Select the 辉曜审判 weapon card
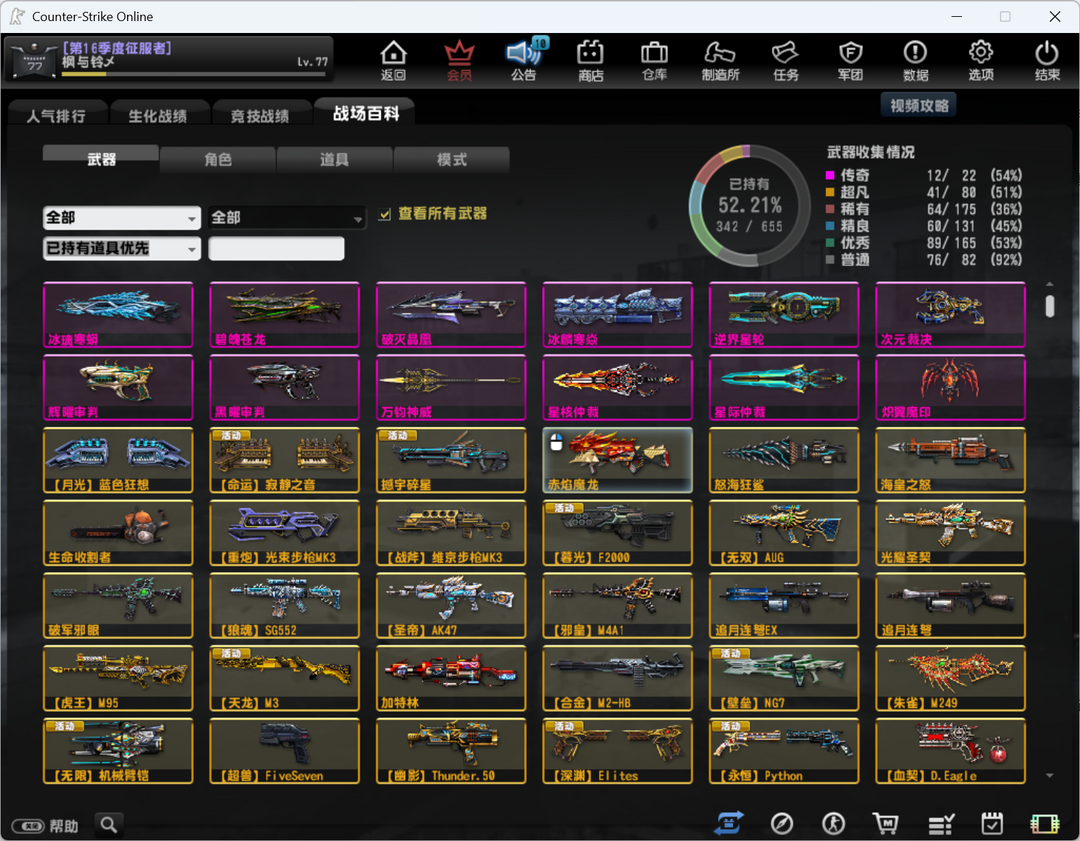The image size is (1080, 841). tap(118, 388)
